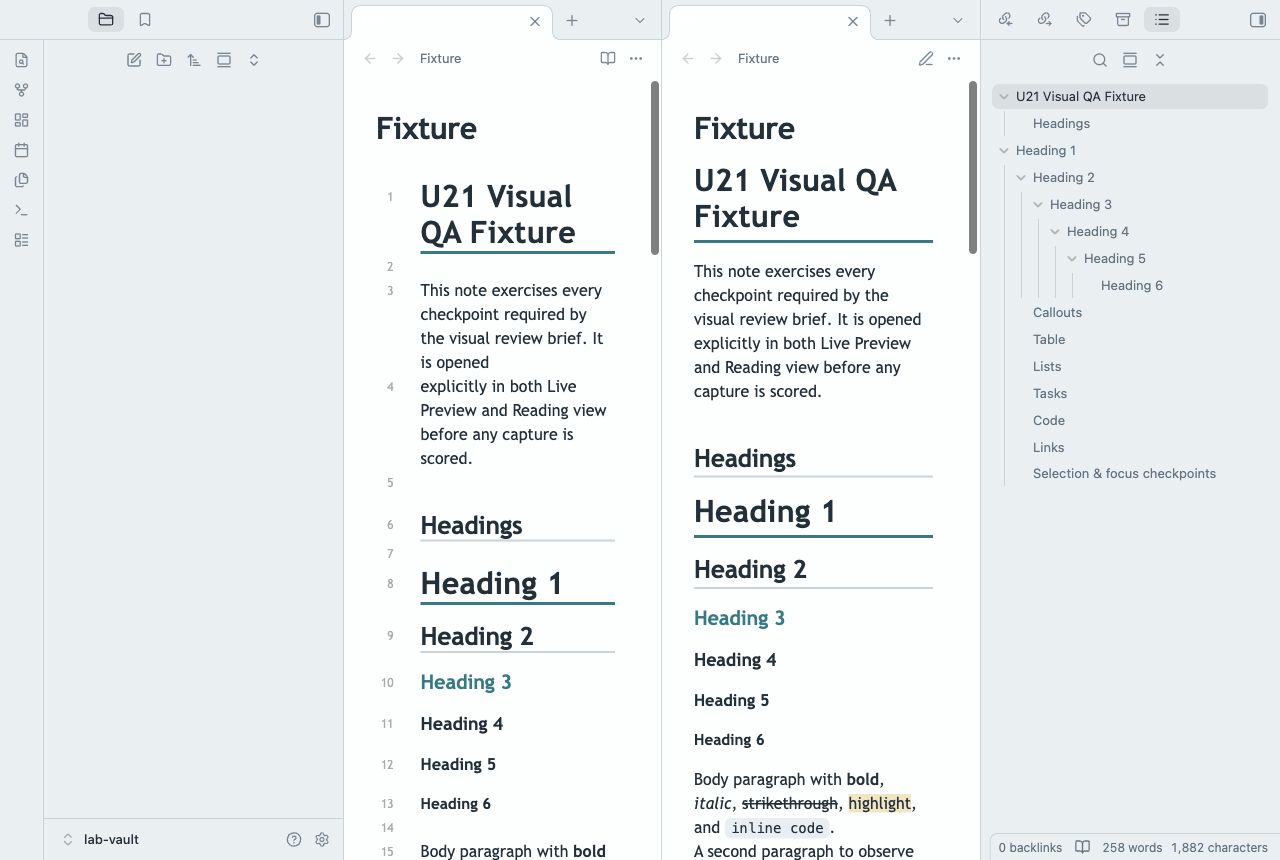This screenshot has height=860, width=1280.
Task: Click the right pane vertical scrollbar
Action: (973, 168)
